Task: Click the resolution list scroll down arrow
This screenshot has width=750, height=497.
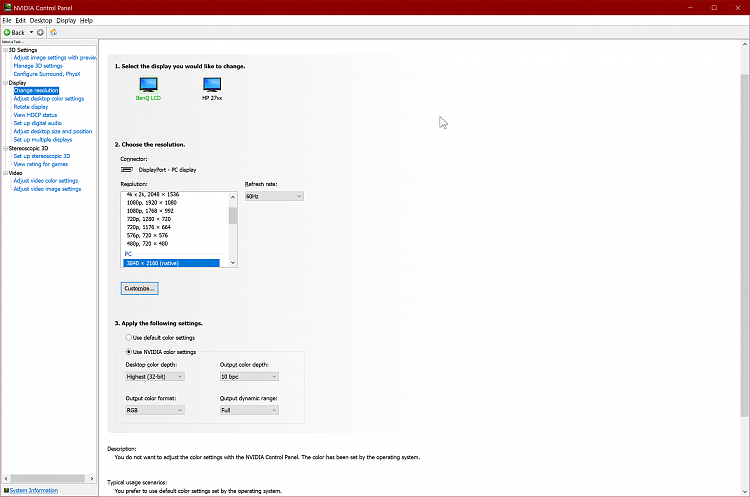Action: tap(233, 263)
